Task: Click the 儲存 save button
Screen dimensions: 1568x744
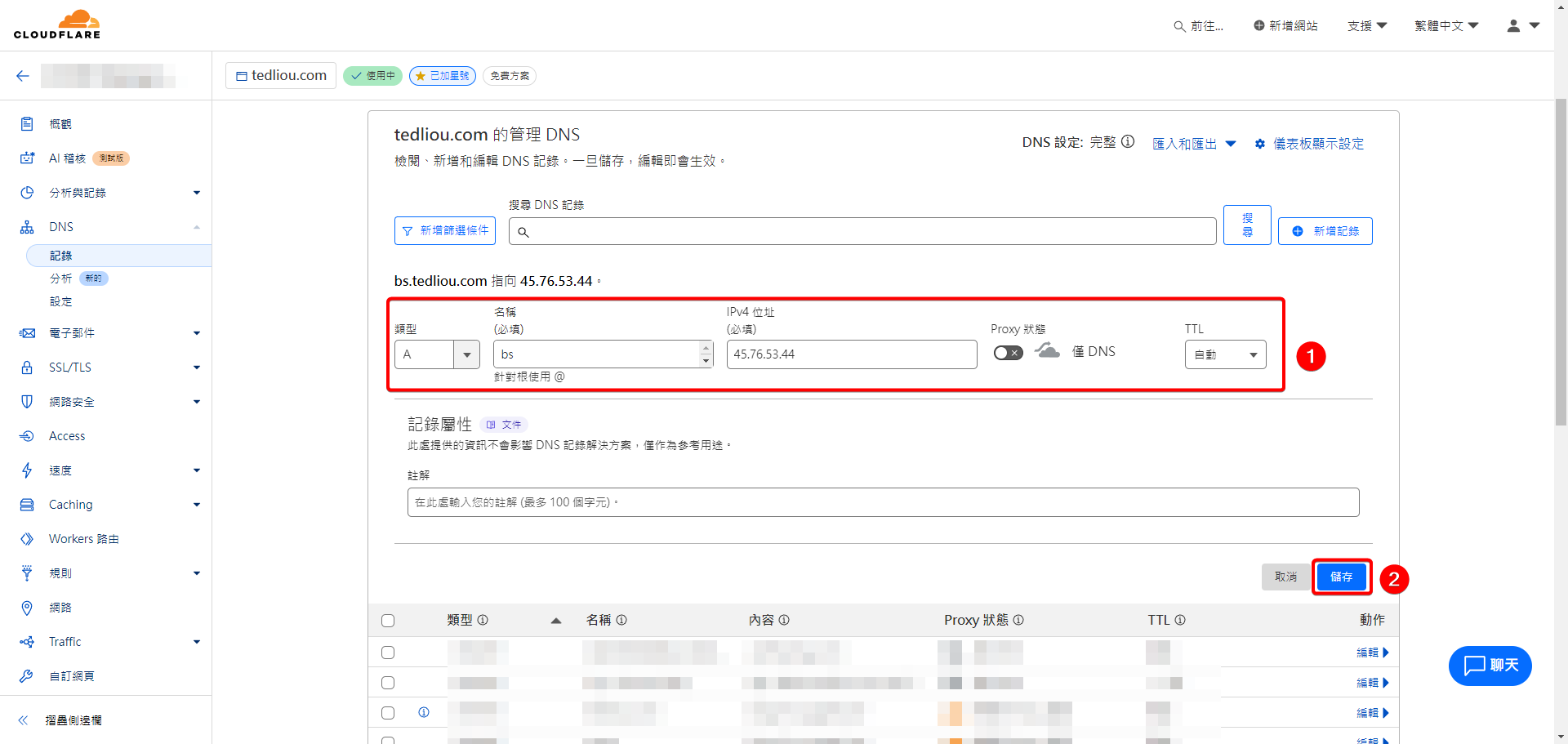Action: [1341, 577]
